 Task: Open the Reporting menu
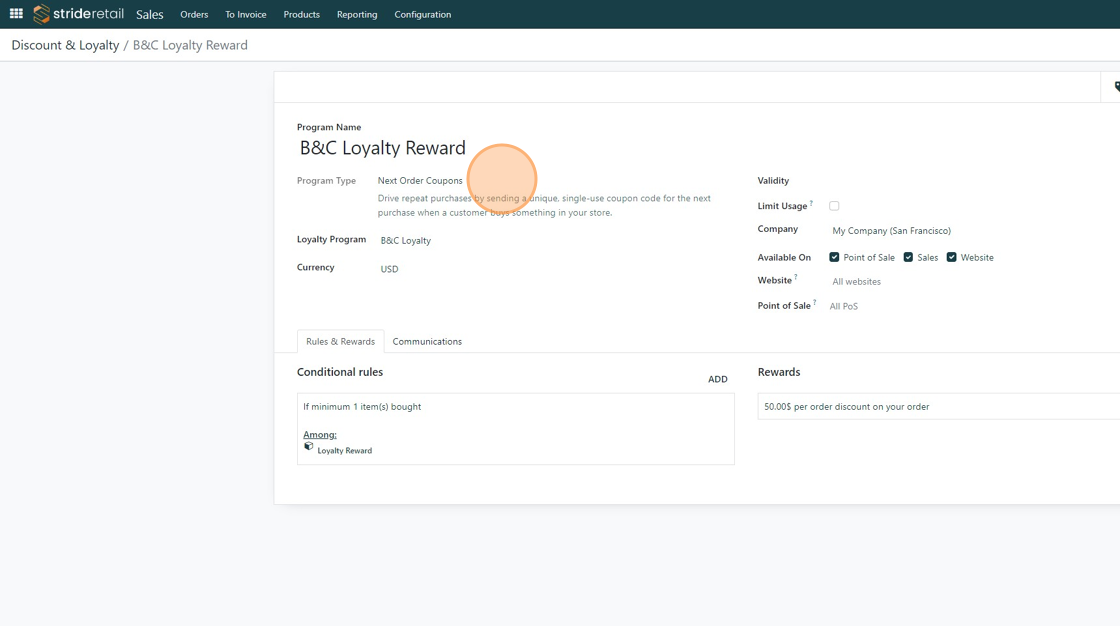click(x=357, y=14)
